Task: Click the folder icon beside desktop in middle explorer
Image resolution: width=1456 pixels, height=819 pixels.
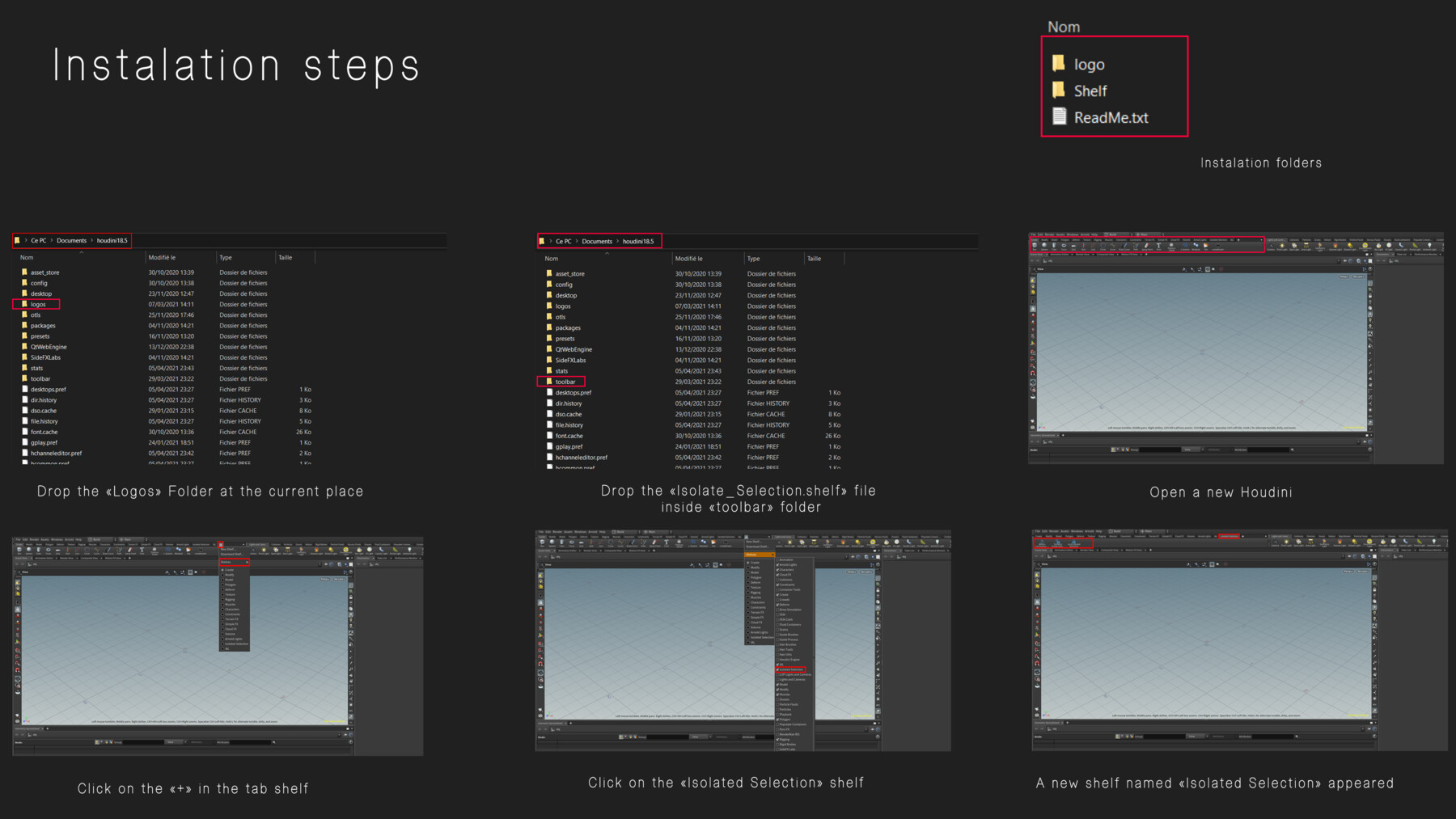Action: [x=549, y=295]
